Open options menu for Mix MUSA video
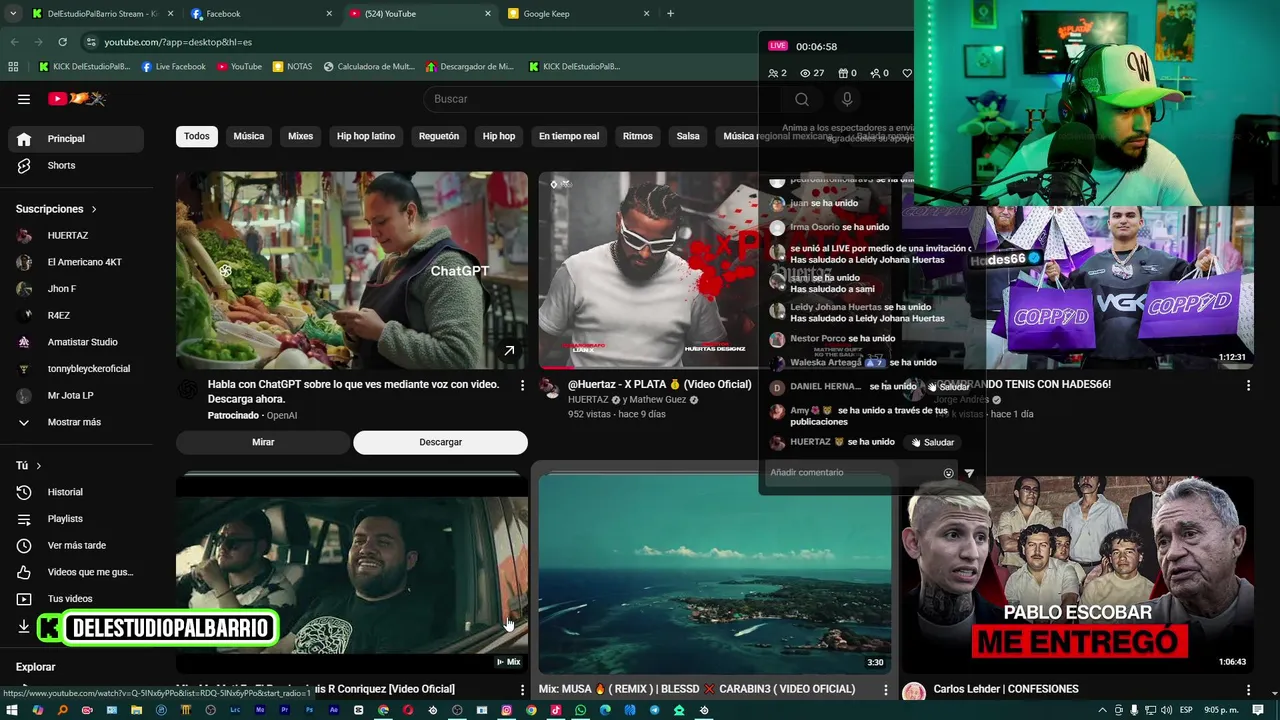Screen dimensions: 1280x720 point(885,689)
